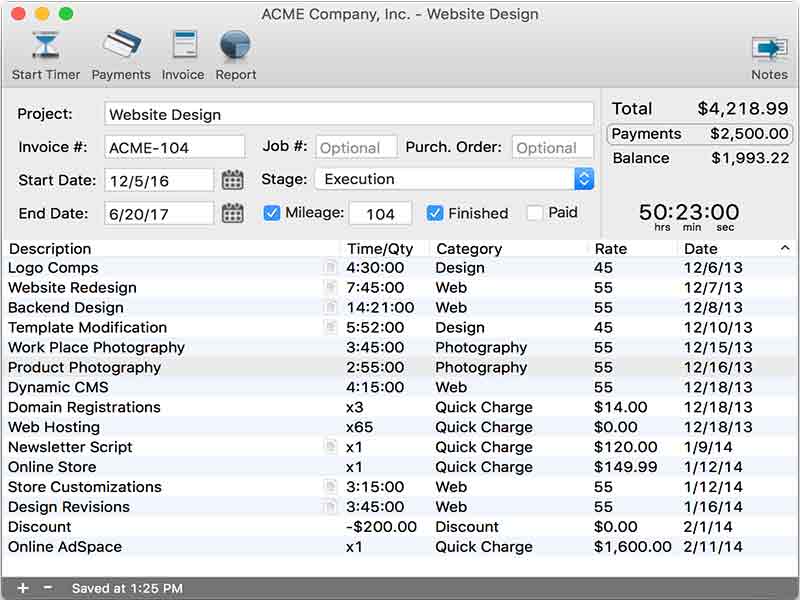The height and width of the screenshot is (600, 800).
Task: Open the note icon on Logo Comps row
Action: [330, 268]
